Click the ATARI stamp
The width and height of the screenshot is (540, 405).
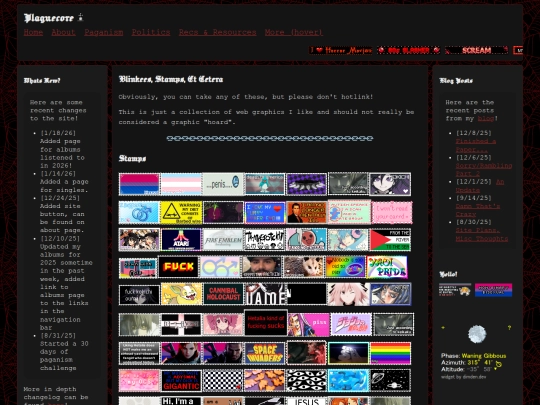181,240
